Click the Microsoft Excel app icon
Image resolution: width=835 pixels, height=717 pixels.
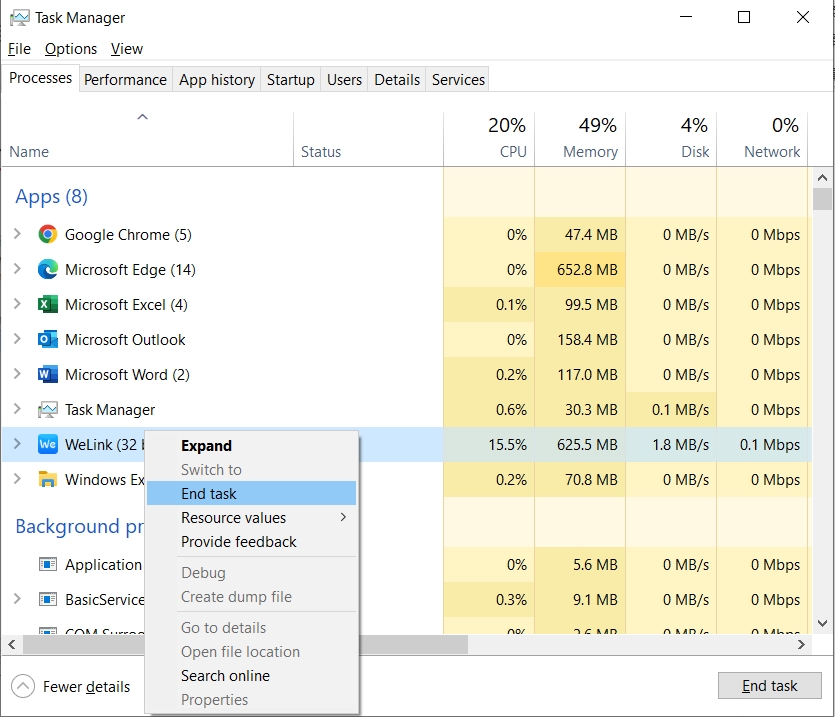47,305
